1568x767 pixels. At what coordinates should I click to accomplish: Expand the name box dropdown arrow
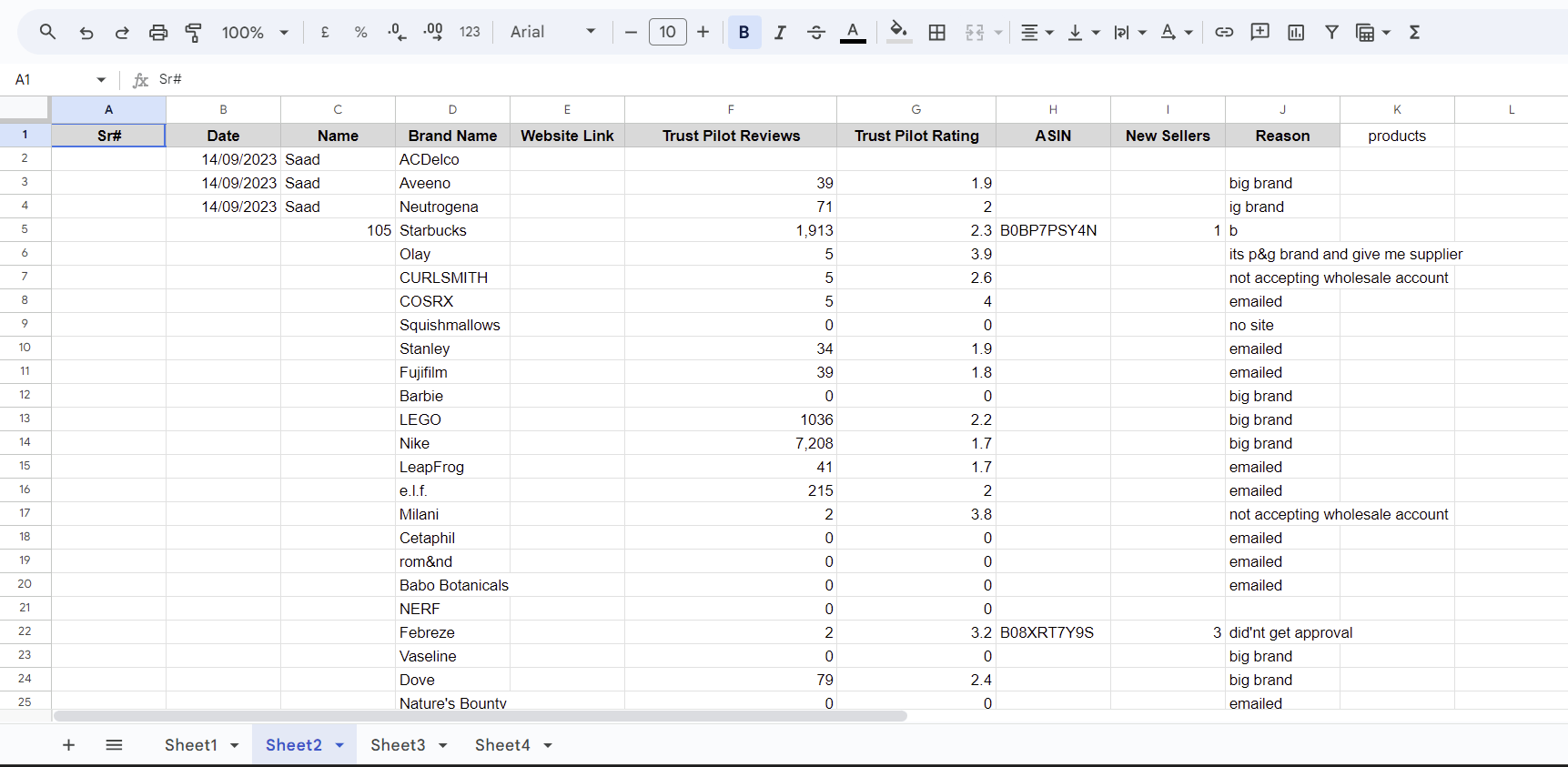101,80
